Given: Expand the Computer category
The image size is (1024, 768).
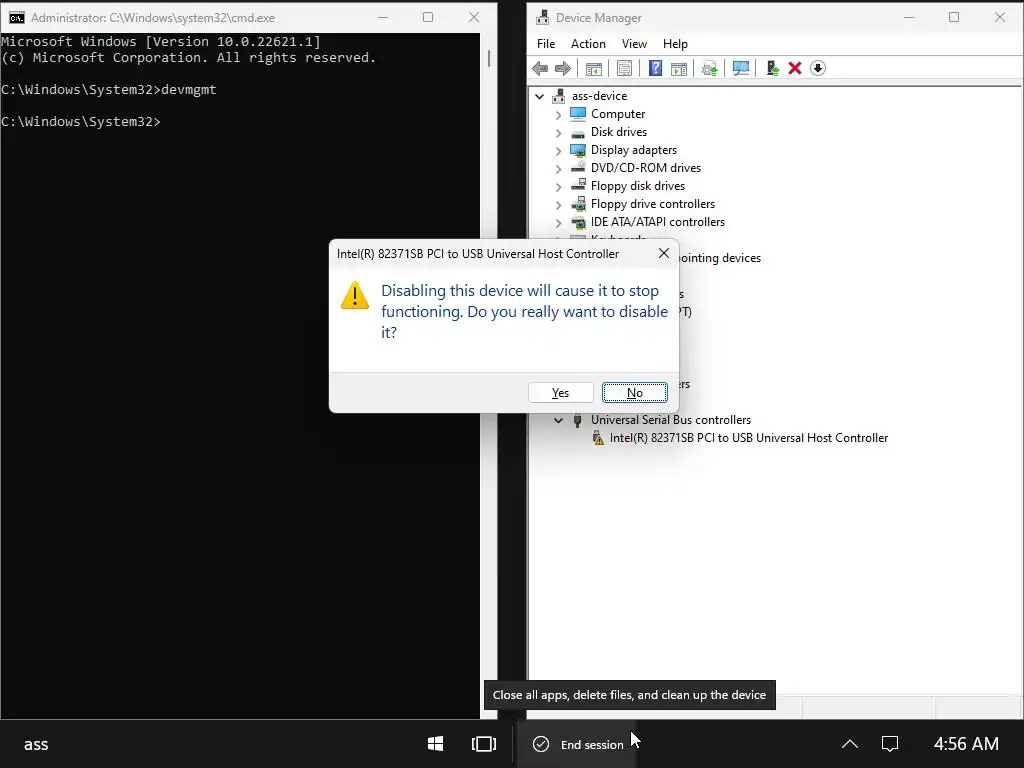Looking at the screenshot, I should point(558,115).
